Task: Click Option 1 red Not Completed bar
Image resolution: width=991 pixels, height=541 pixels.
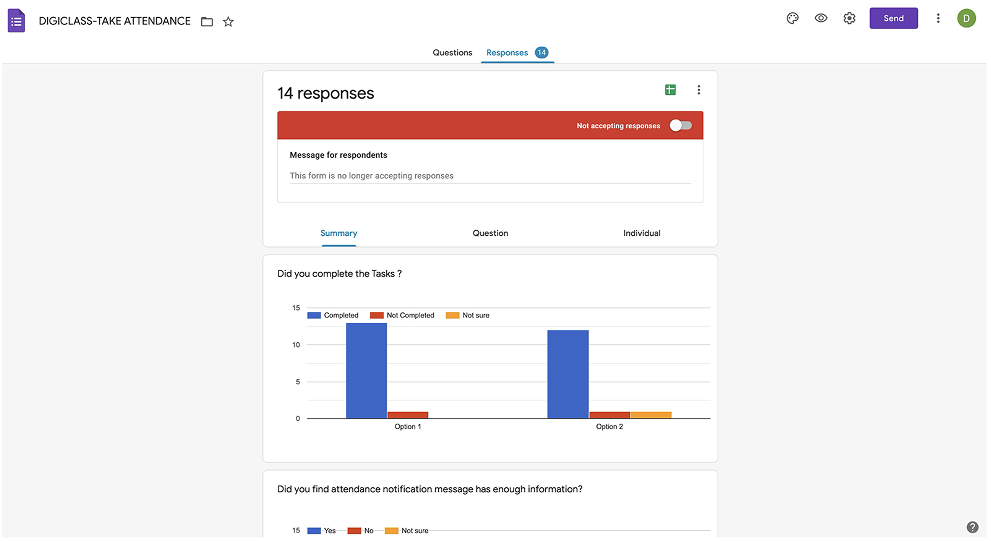Action: [408, 415]
